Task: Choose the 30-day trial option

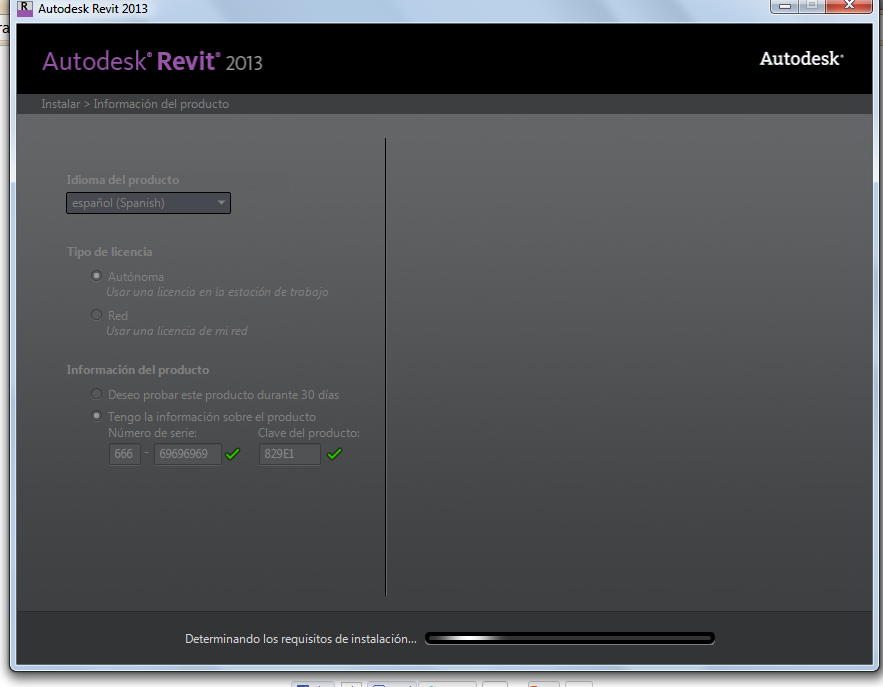Action: coord(96,394)
